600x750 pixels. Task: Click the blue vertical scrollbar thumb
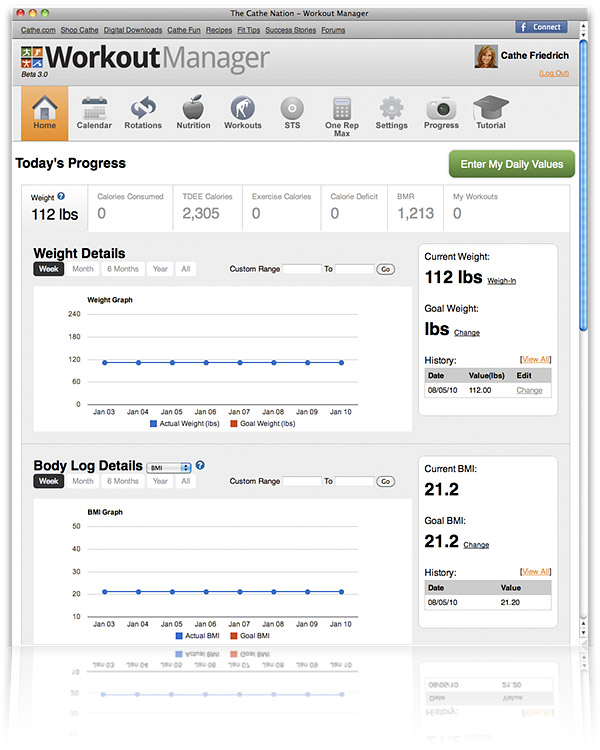(583, 185)
